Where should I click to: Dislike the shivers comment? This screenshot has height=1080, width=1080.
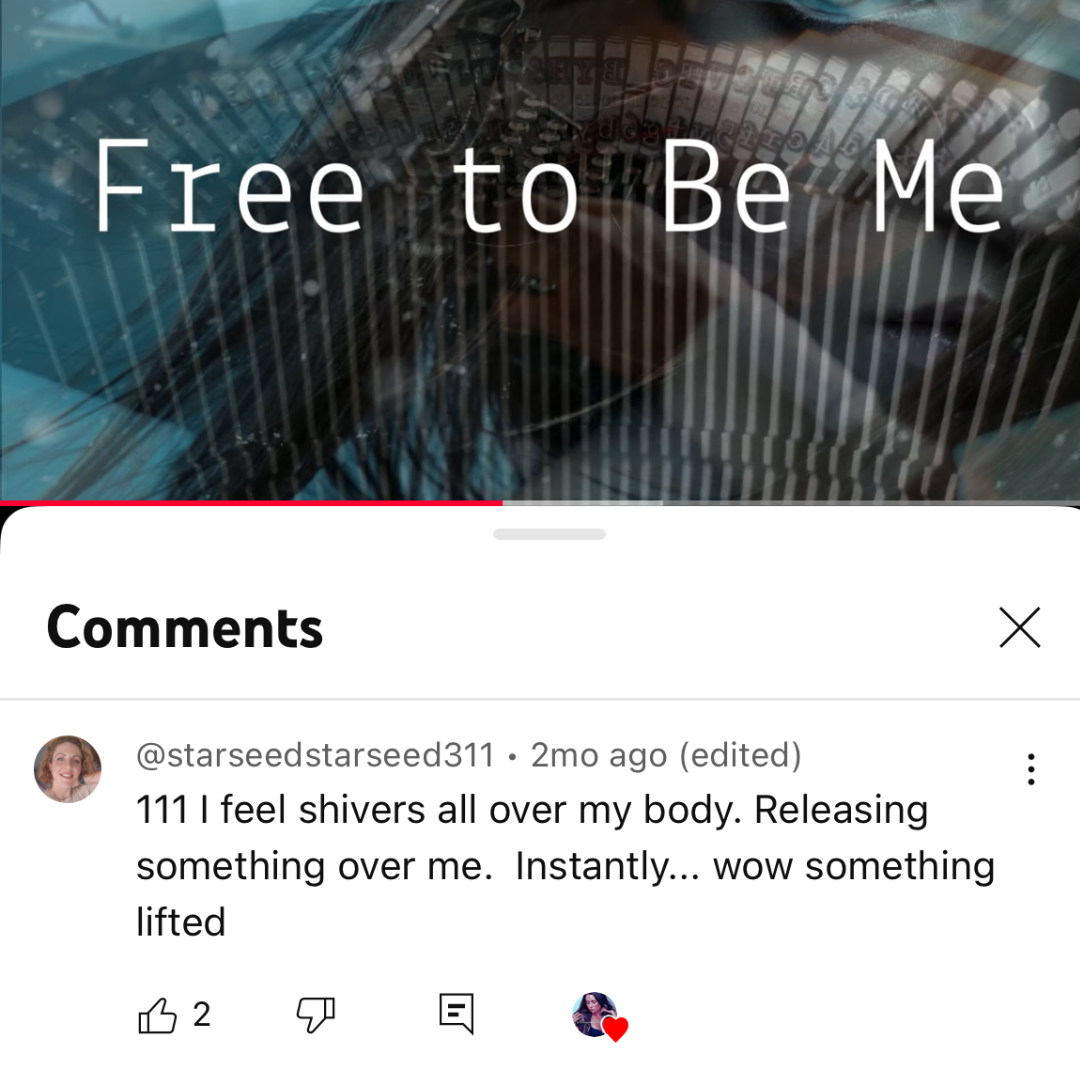click(315, 1015)
